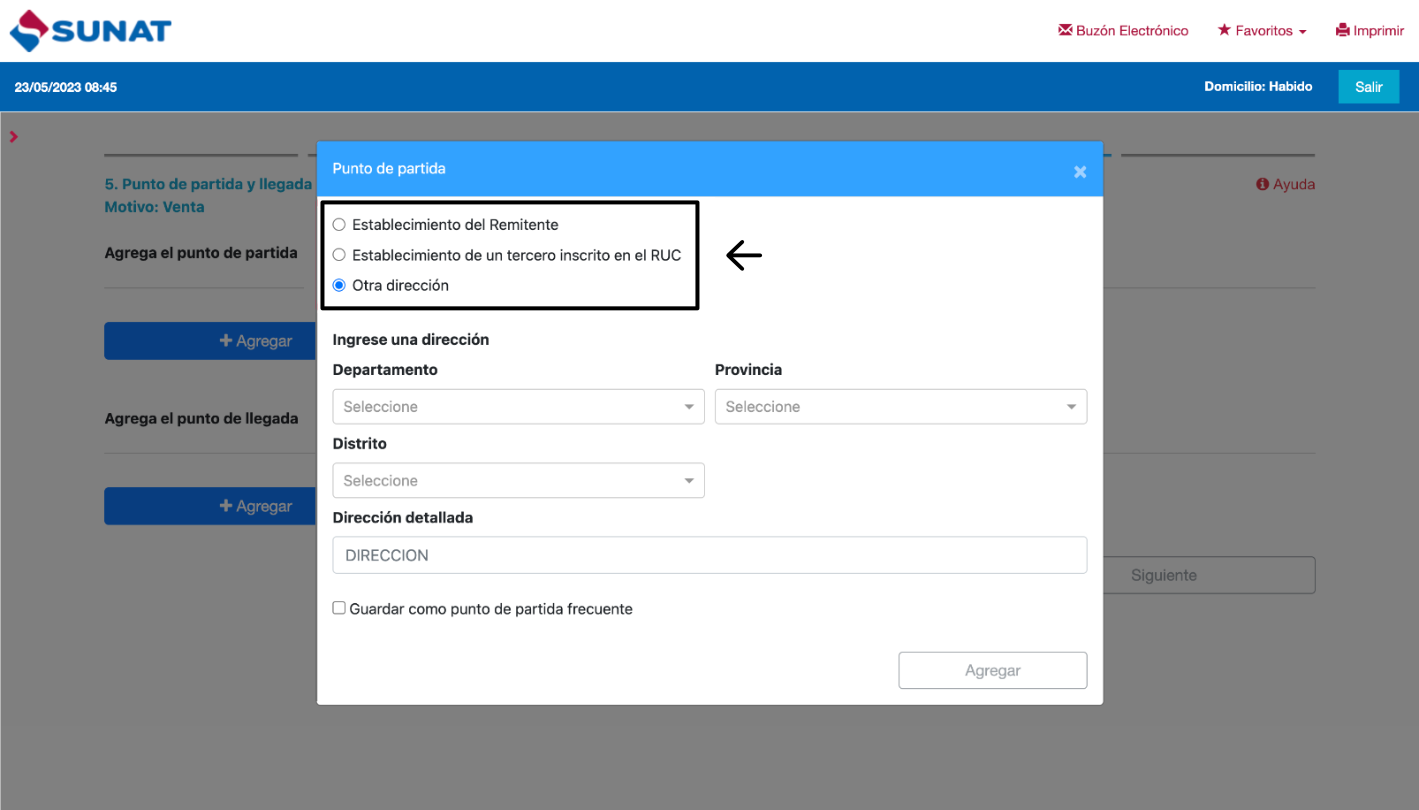Image resolution: width=1419 pixels, height=810 pixels.
Task: Click Agregar button in the dialog
Action: (992, 671)
